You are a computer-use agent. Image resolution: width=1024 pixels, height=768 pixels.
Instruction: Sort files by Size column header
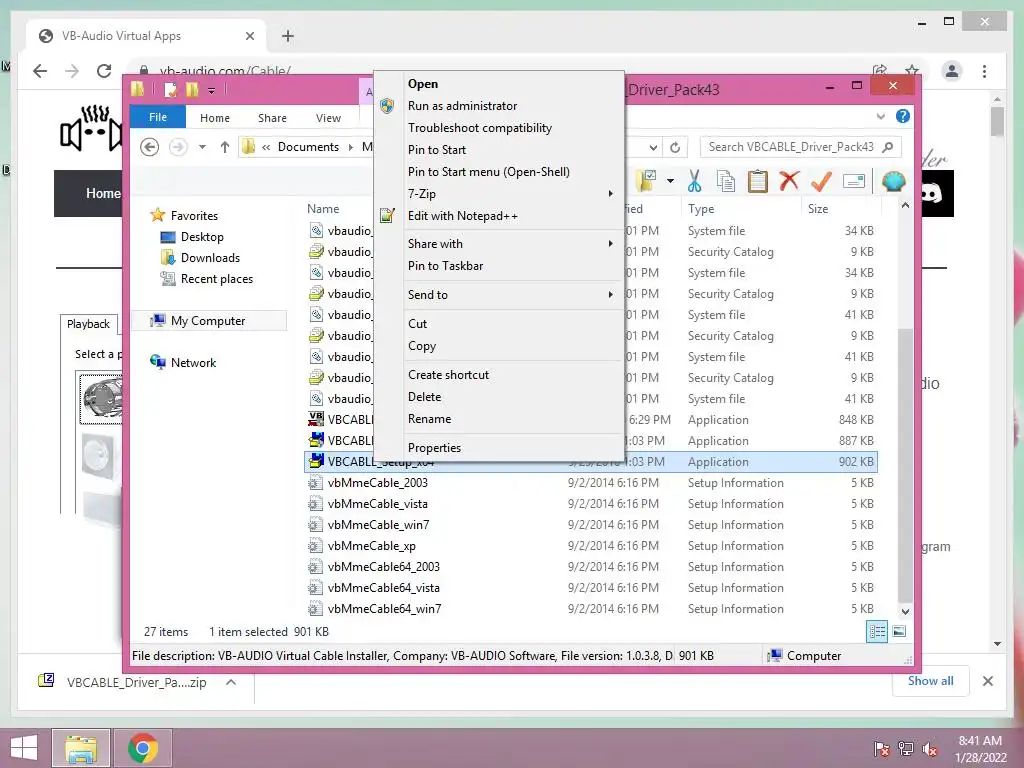(x=840, y=209)
